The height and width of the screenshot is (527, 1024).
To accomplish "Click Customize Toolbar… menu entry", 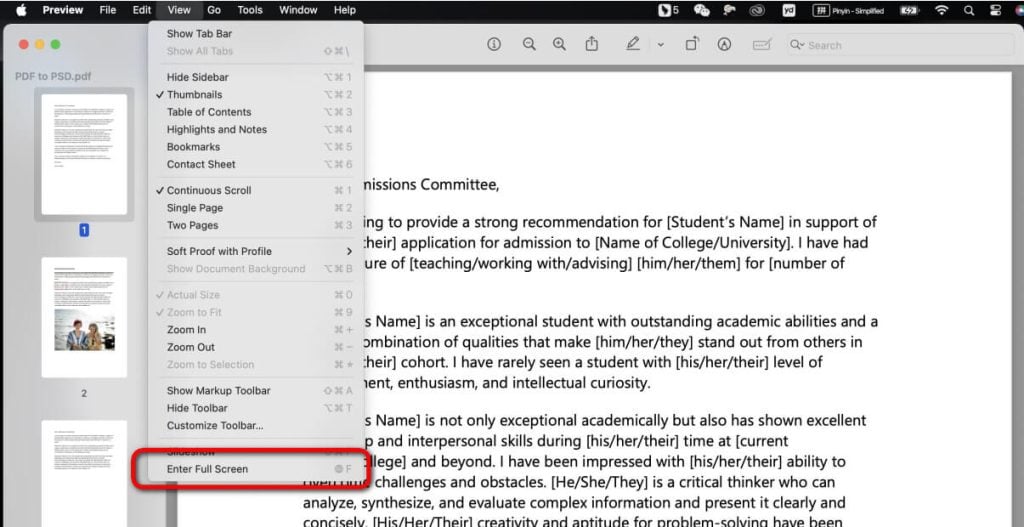I will pos(214,425).
